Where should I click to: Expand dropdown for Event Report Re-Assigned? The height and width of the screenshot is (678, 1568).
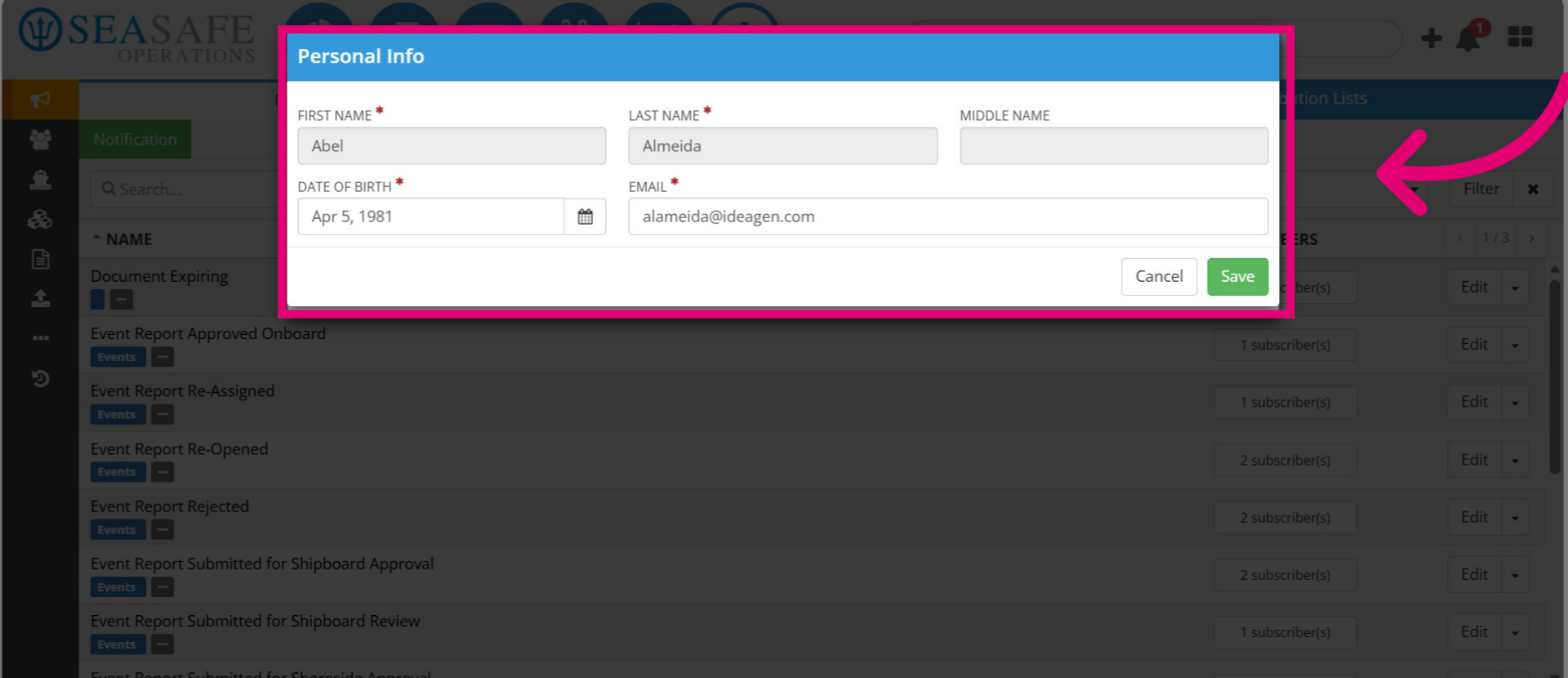click(1515, 402)
